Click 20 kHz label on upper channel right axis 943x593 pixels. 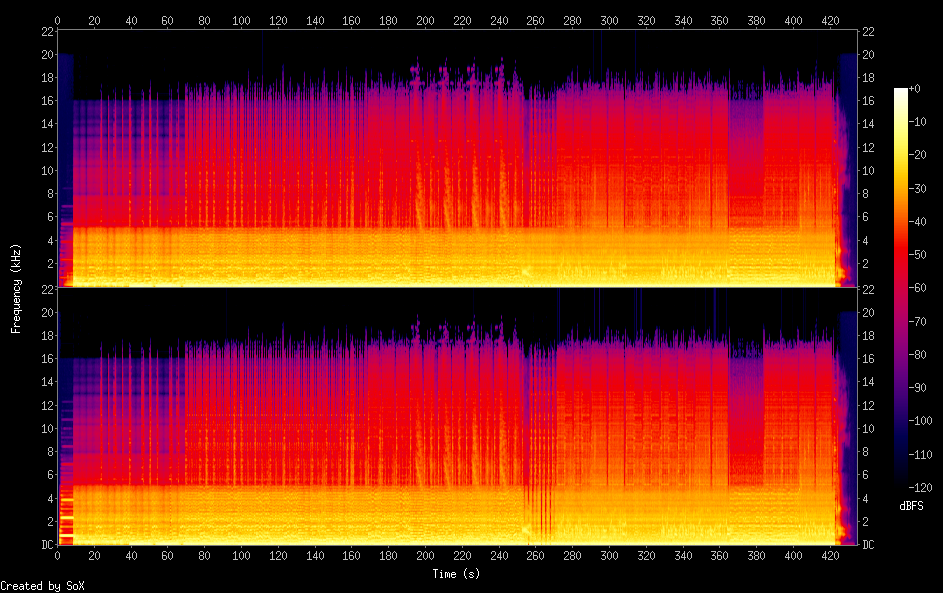tap(868, 54)
